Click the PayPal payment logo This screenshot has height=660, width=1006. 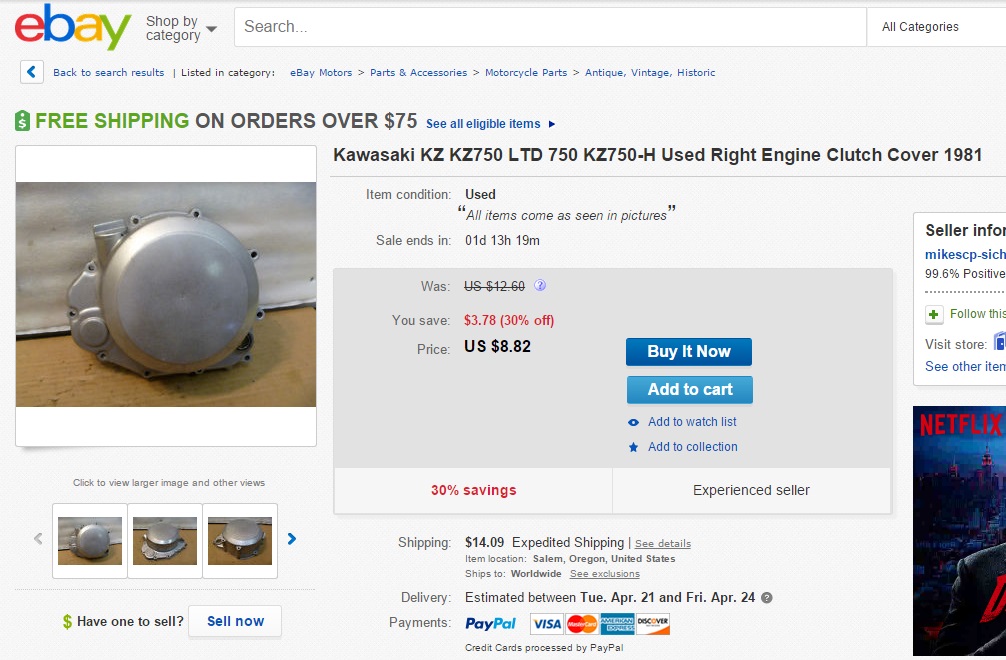pyautogui.click(x=491, y=624)
